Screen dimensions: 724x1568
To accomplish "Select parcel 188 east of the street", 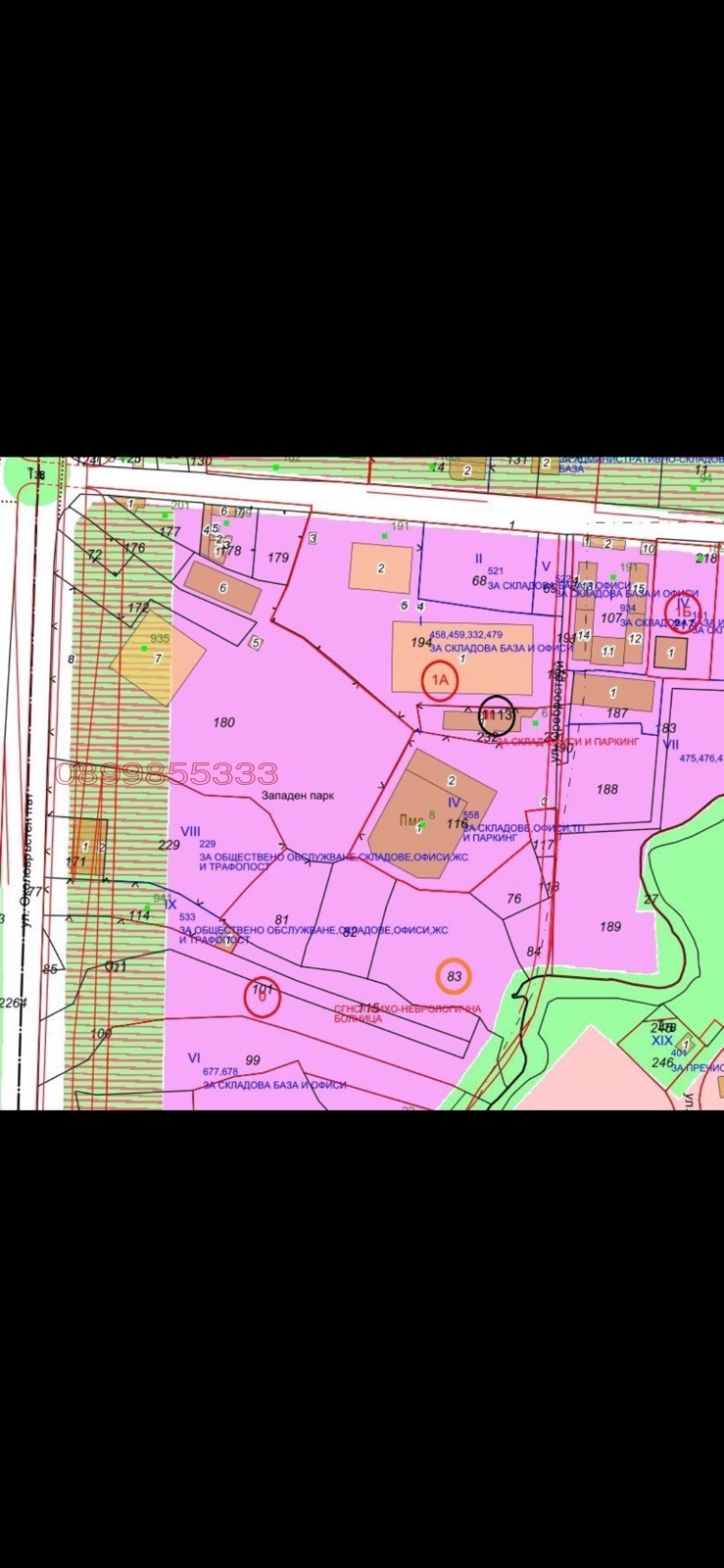I will pos(606,789).
